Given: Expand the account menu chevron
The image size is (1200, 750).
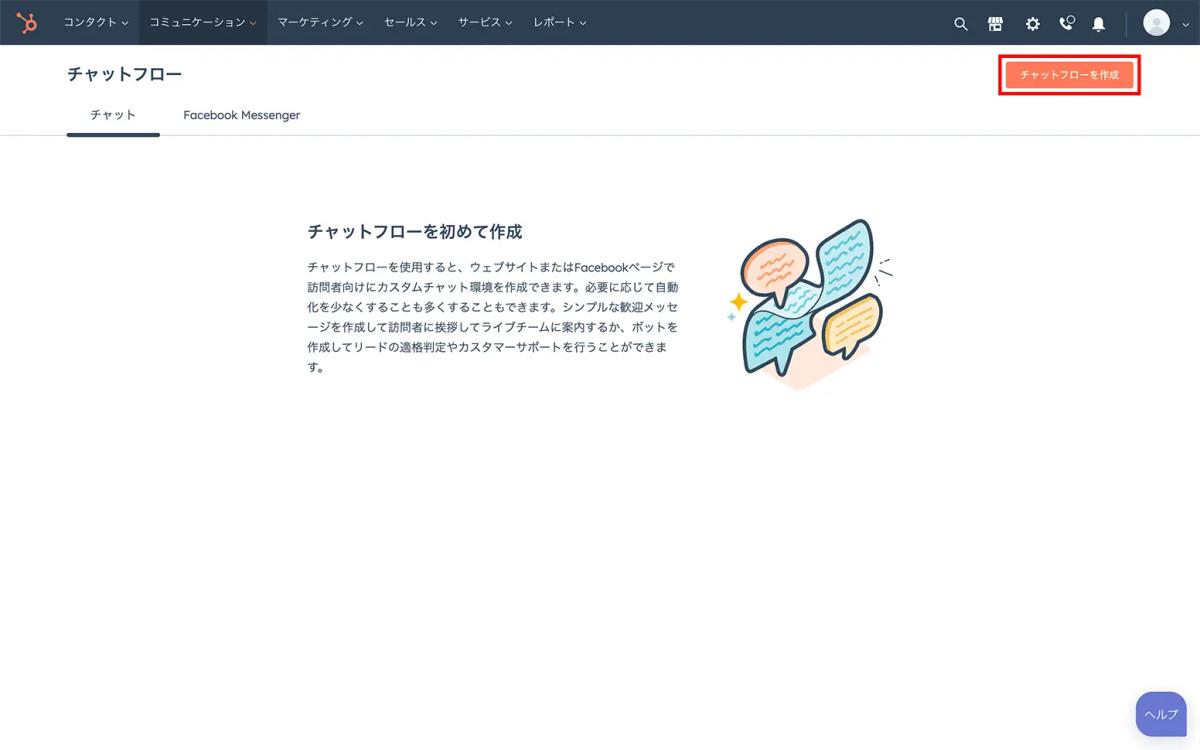Looking at the screenshot, I should (1185, 24).
